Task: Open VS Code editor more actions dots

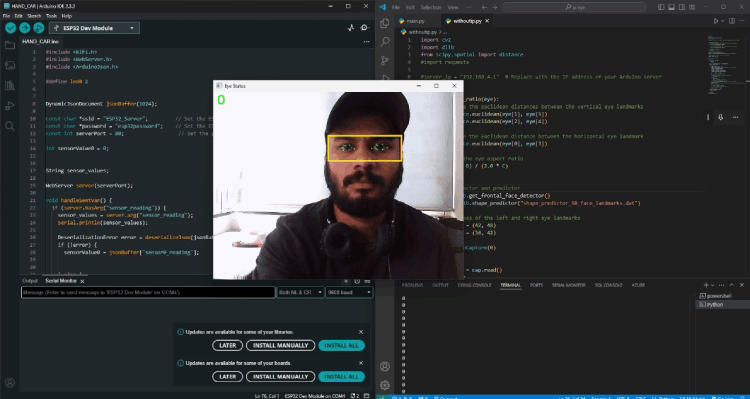Action: pos(742,21)
